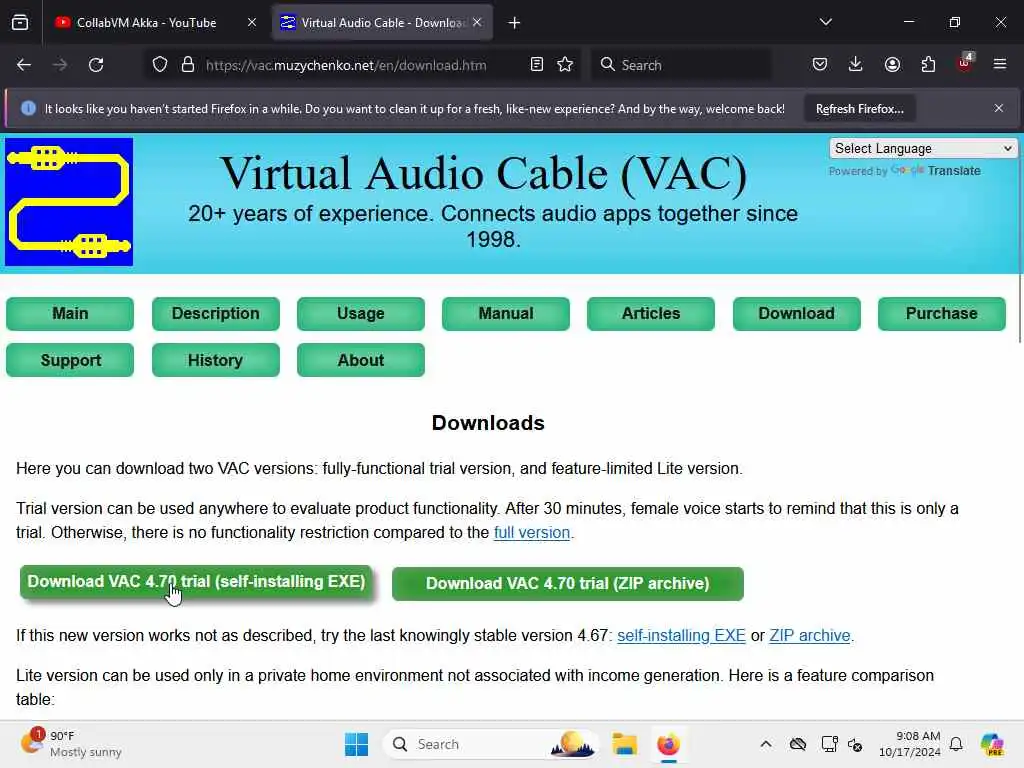This screenshot has height=768, width=1024.
Task: Go to the Purchase page
Action: coord(942,314)
